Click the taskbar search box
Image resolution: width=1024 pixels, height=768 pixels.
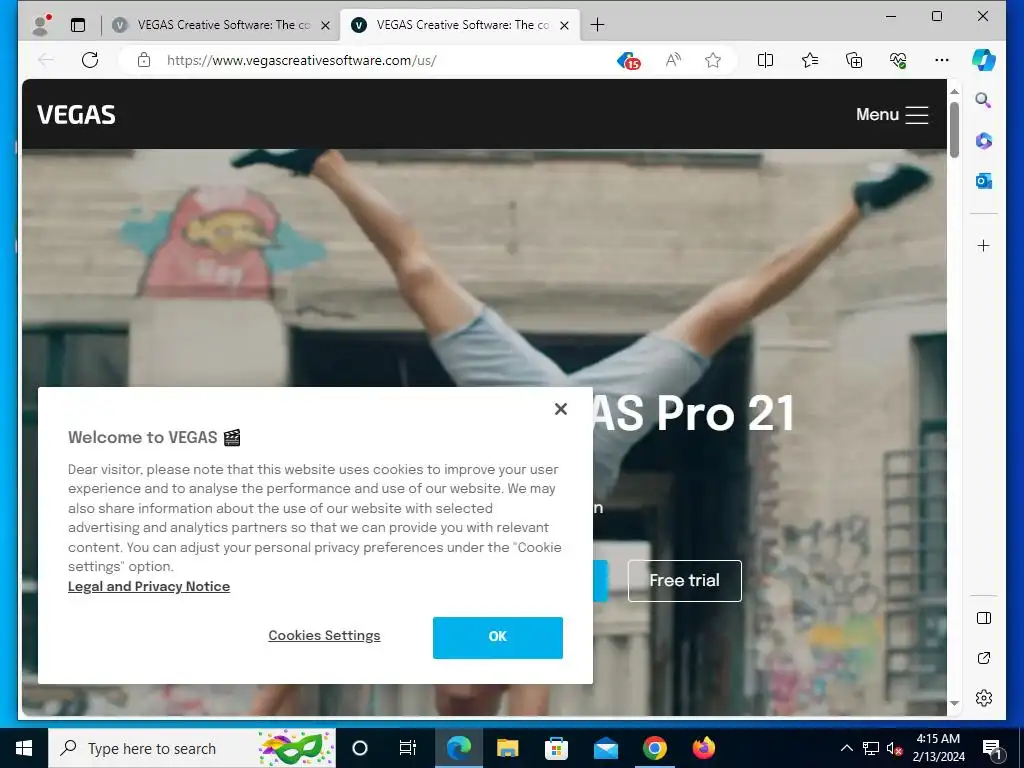tap(192, 748)
